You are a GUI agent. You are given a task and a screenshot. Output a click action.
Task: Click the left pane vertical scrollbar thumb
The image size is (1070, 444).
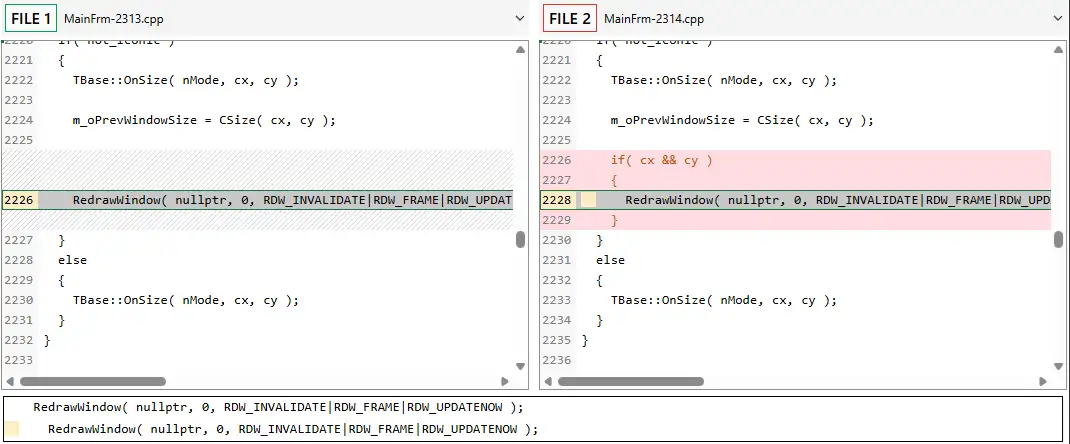pos(520,239)
